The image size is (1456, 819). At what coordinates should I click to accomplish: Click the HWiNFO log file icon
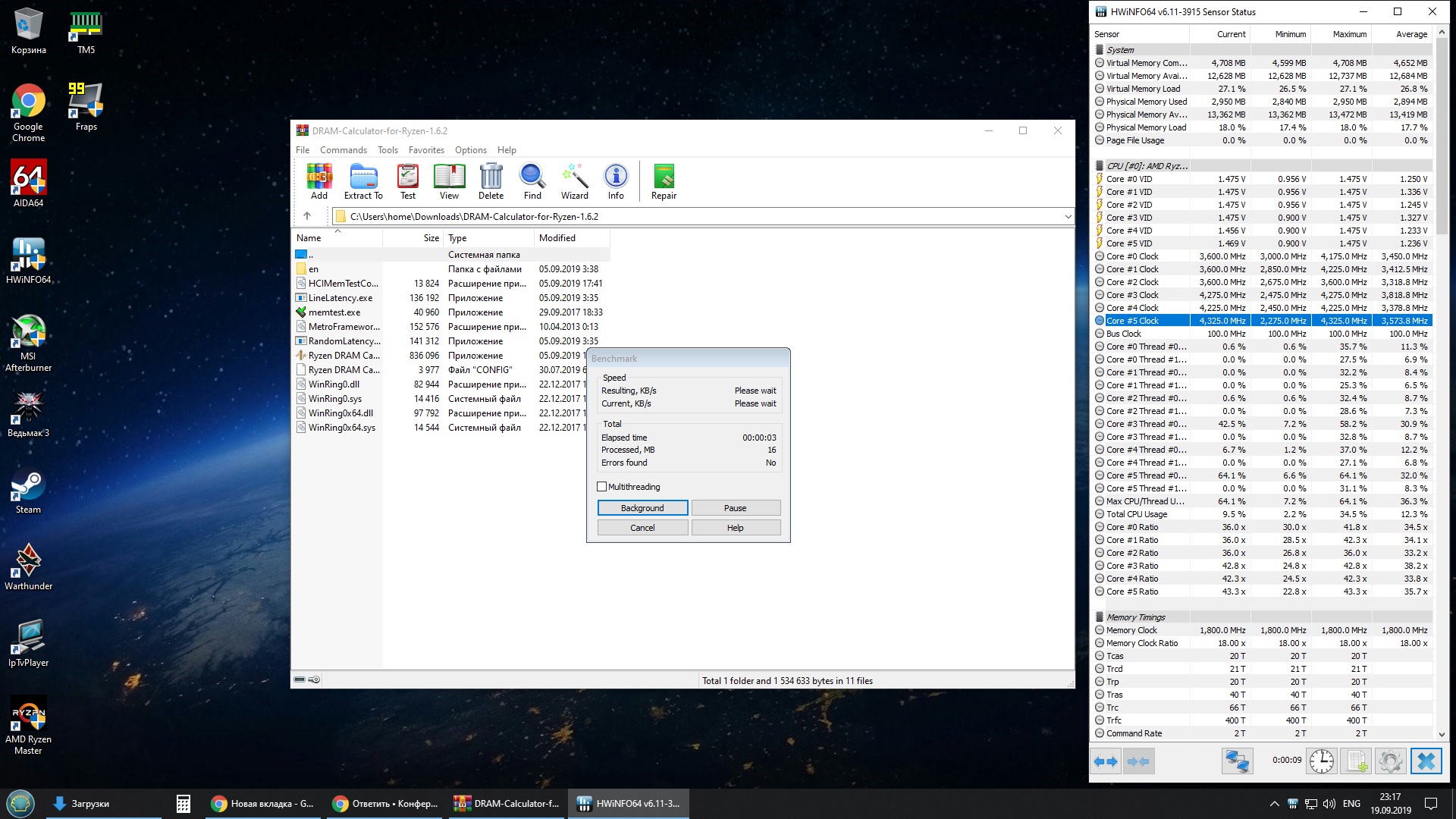(1357, 761)
